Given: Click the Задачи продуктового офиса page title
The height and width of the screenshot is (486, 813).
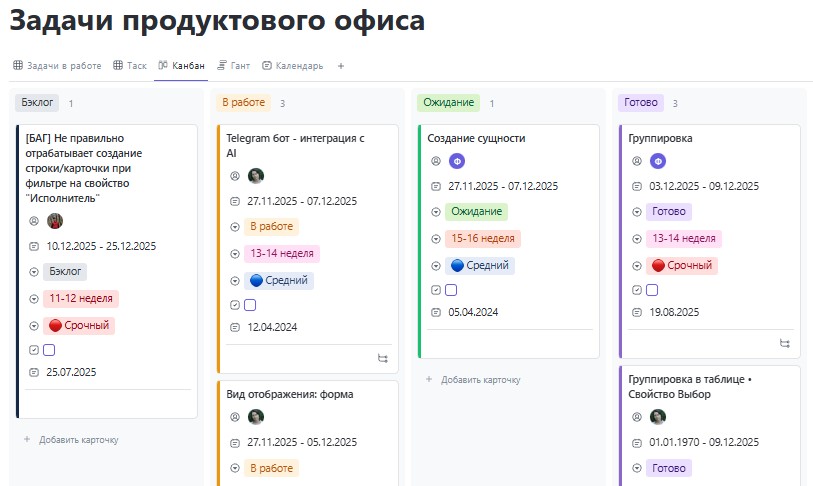Looking at the screenshot, I should (217, 21).
